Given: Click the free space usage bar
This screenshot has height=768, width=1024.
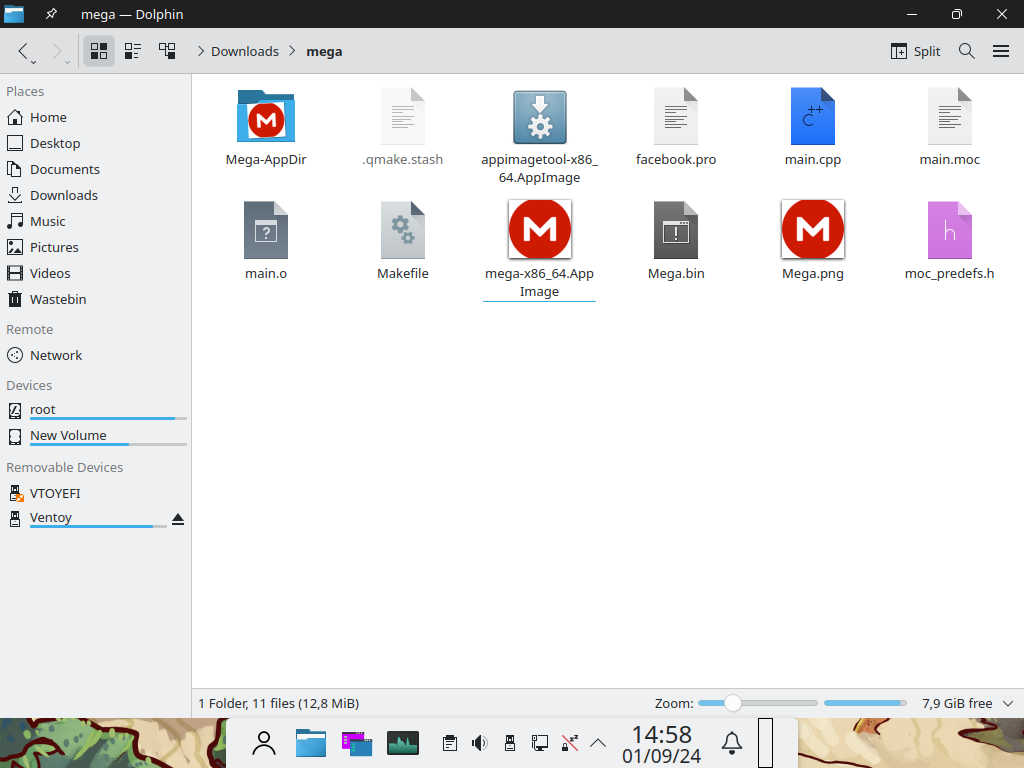Looking at the screenshot, I should coord(865,703).
